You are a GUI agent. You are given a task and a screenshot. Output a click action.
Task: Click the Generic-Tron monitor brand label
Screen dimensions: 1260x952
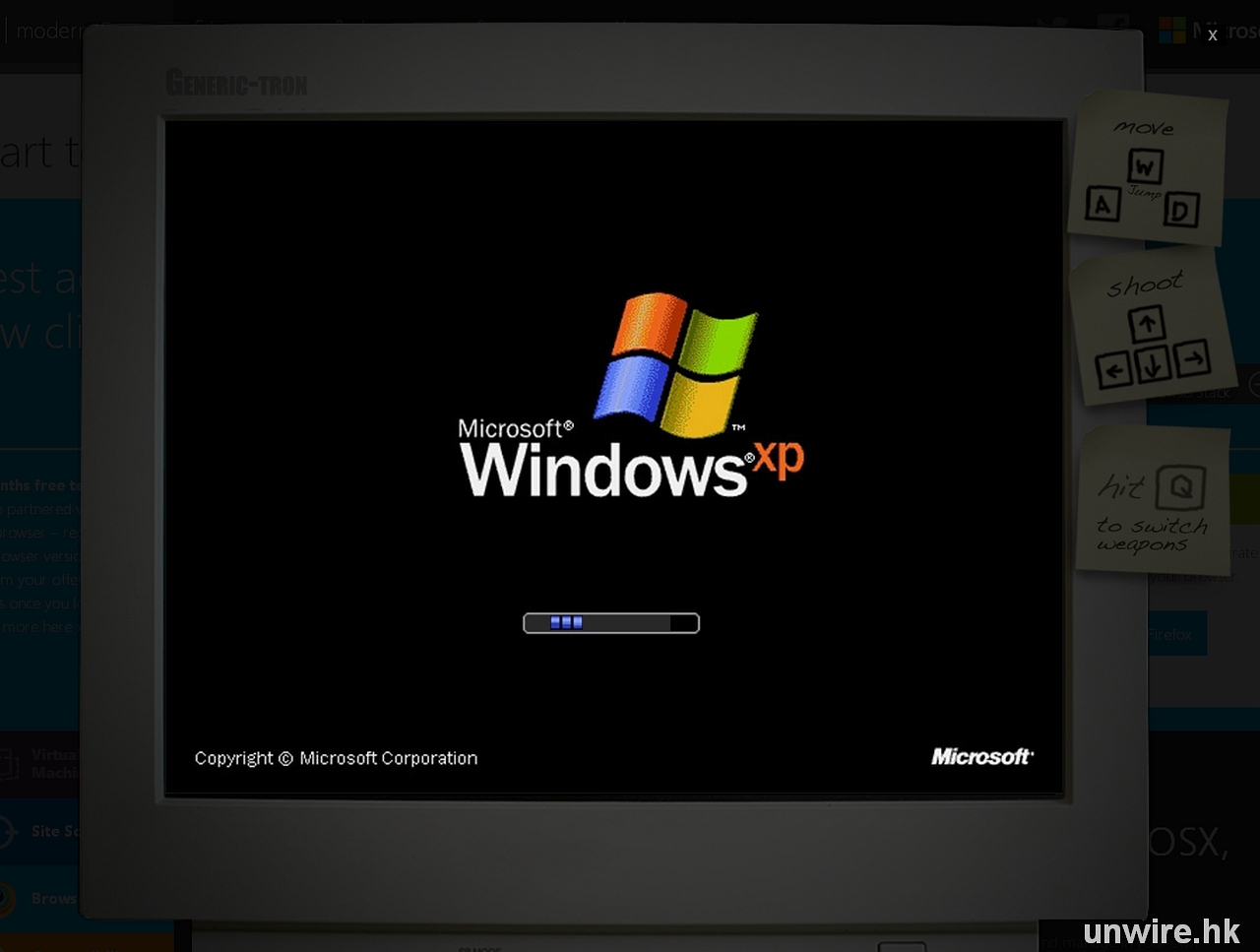(x=236, y=84)
